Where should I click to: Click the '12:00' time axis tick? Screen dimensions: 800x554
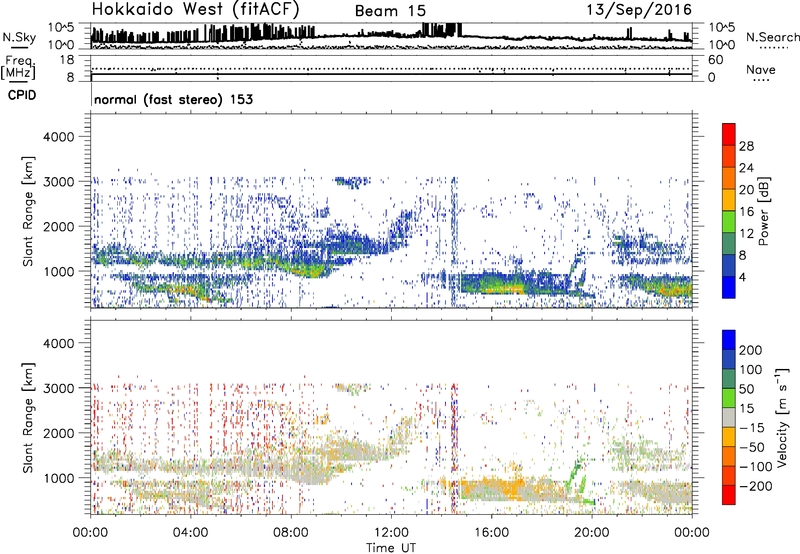coord(391,533)
